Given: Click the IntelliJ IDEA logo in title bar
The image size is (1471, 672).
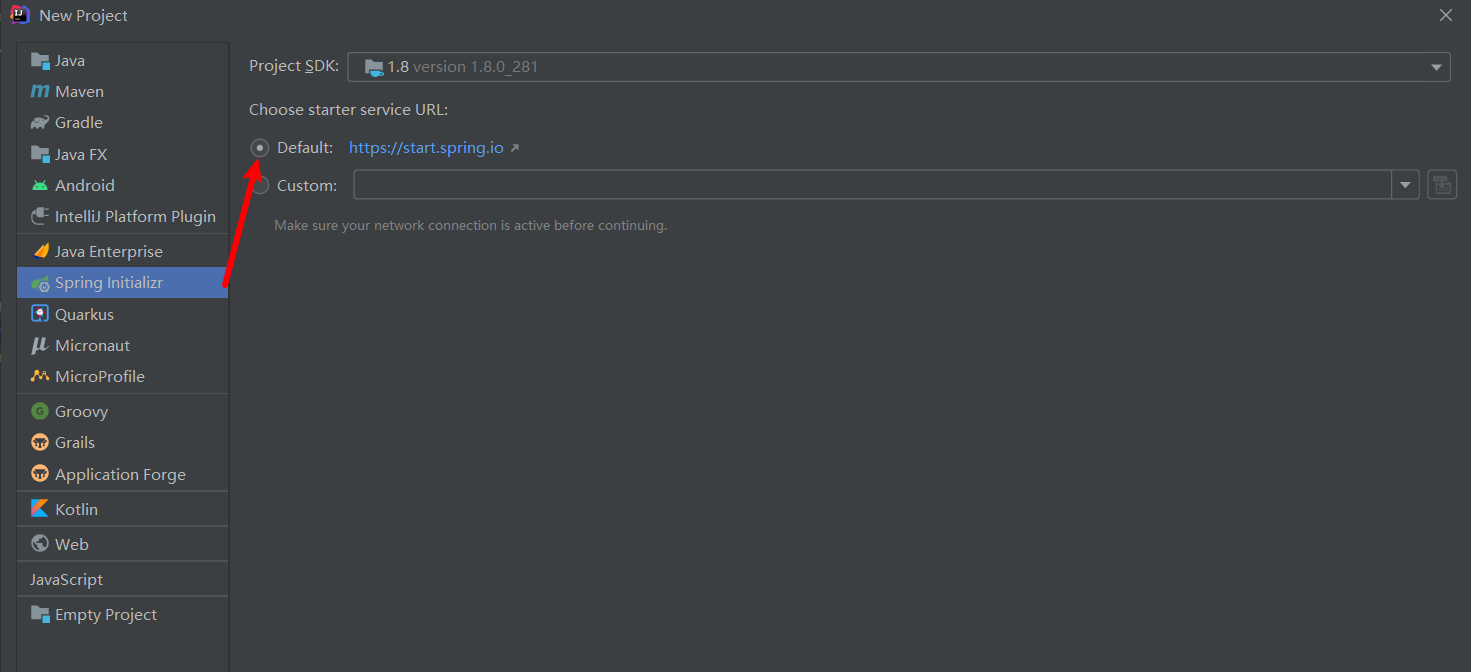Looking at the screenshot, I should (19, 15).
